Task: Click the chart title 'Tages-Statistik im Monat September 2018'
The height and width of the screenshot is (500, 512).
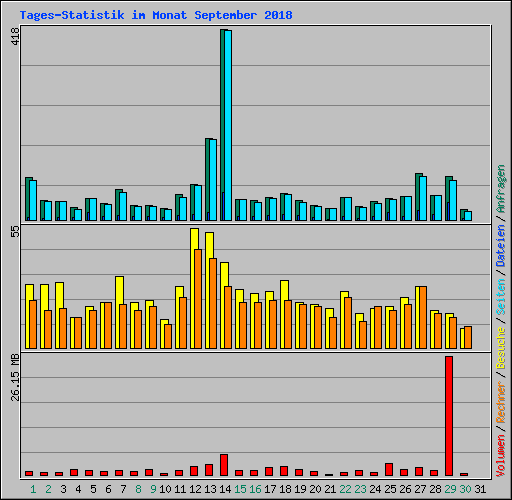Action: coord(156,15)
